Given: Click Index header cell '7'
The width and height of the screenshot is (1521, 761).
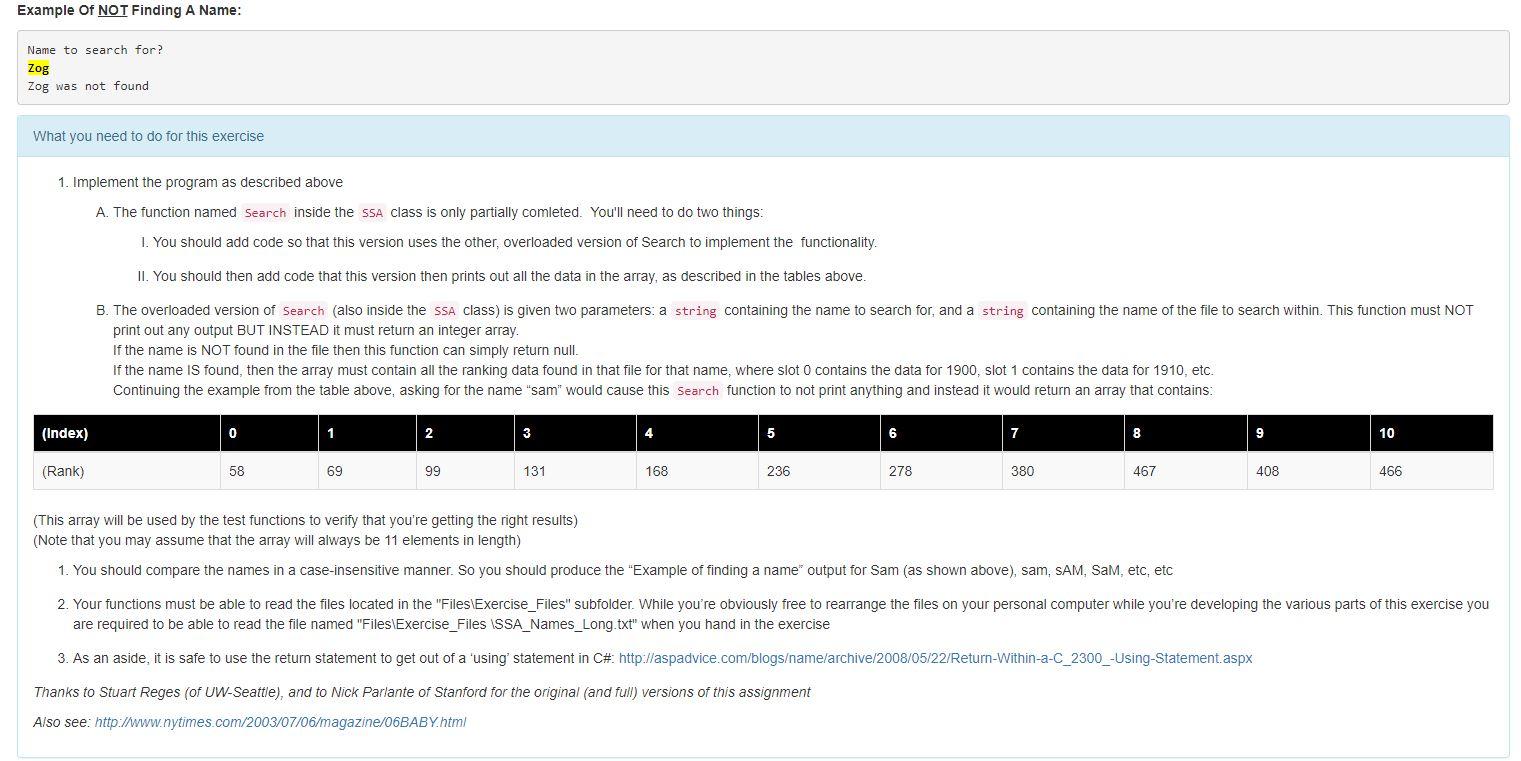Looking at the screenshot, I should click(1063, 433).
